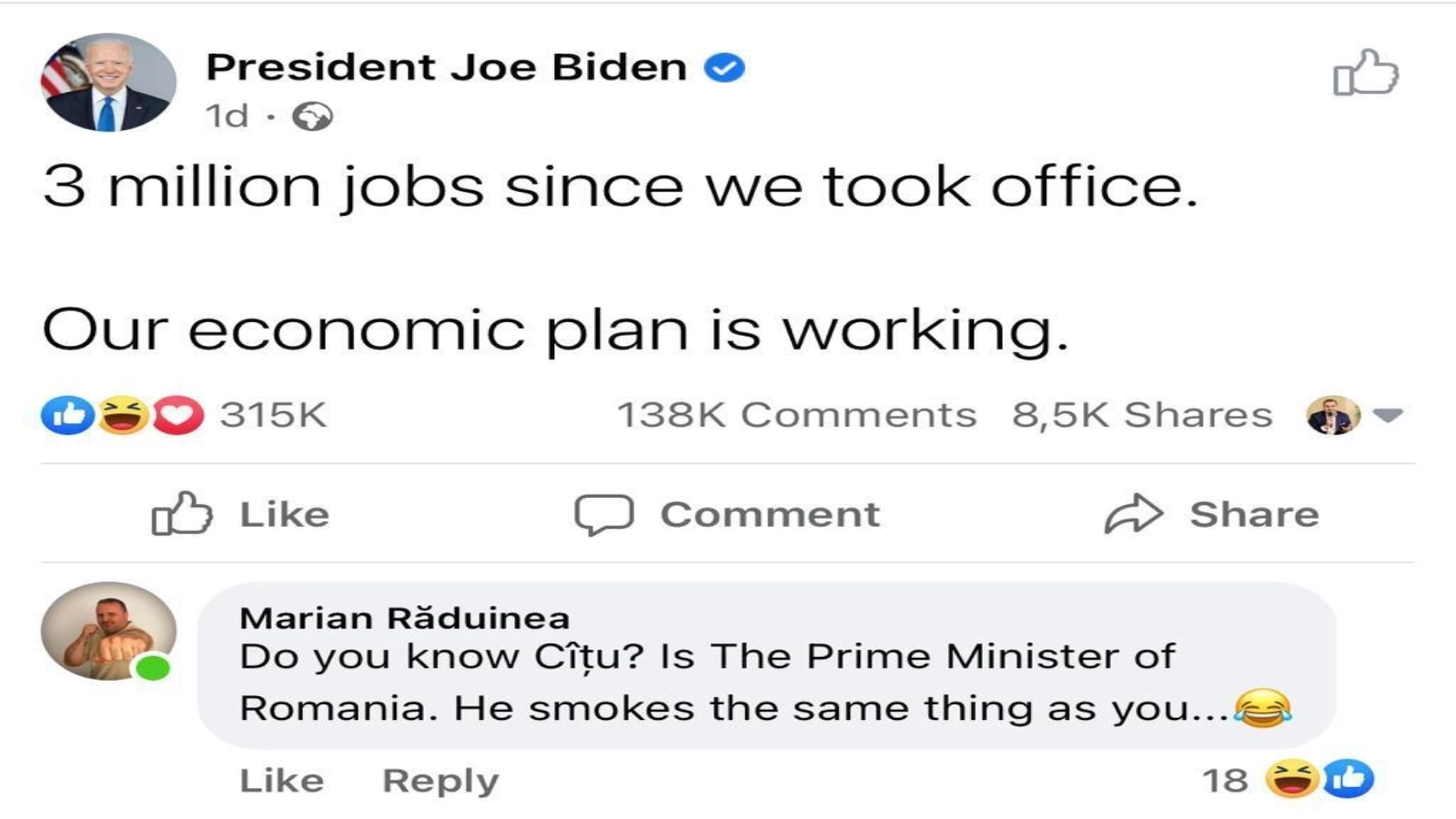Click the red heart reaction icon
Image resolution: width=1456 pixels, height=819 pixels.
pos(178,415)
